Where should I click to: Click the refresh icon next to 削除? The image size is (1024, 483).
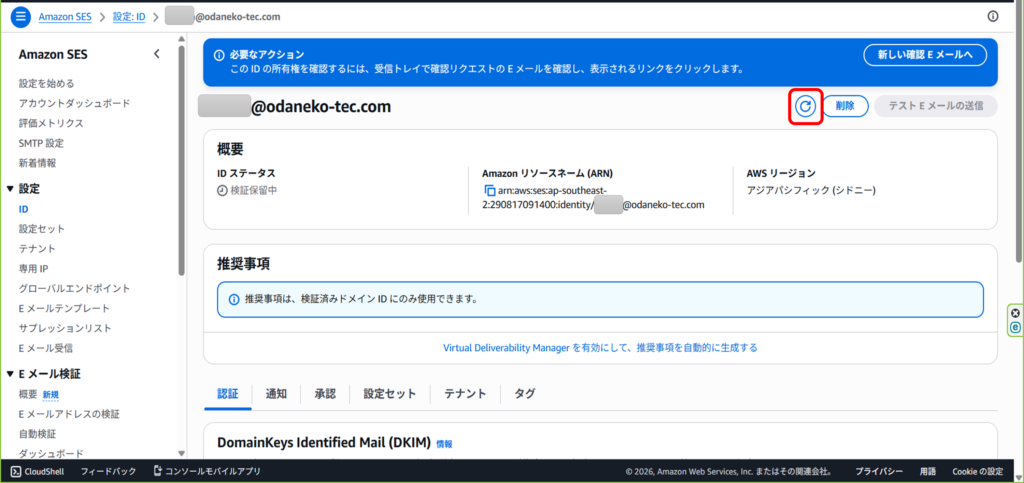(805, 106)
